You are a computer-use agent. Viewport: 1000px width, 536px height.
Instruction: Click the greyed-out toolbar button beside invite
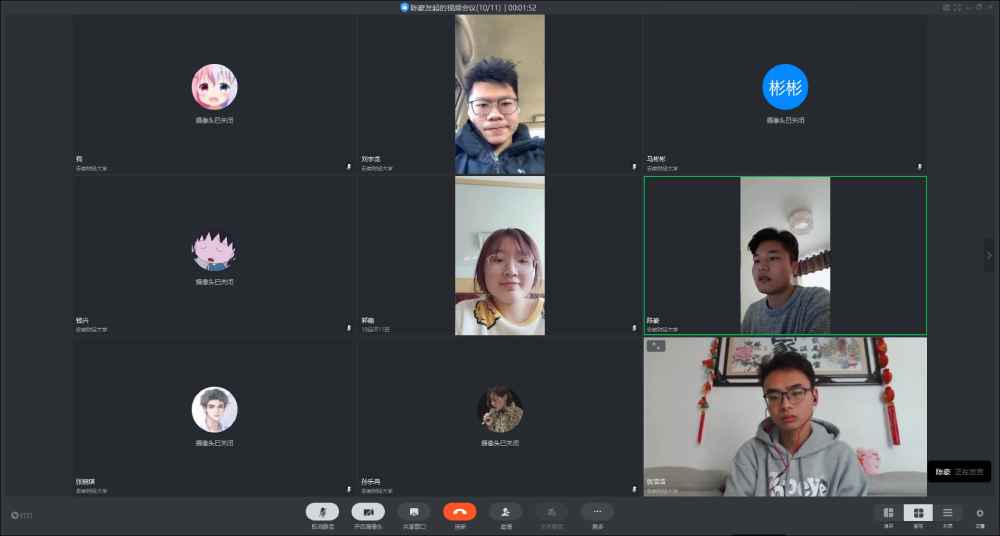coord(551,512)
